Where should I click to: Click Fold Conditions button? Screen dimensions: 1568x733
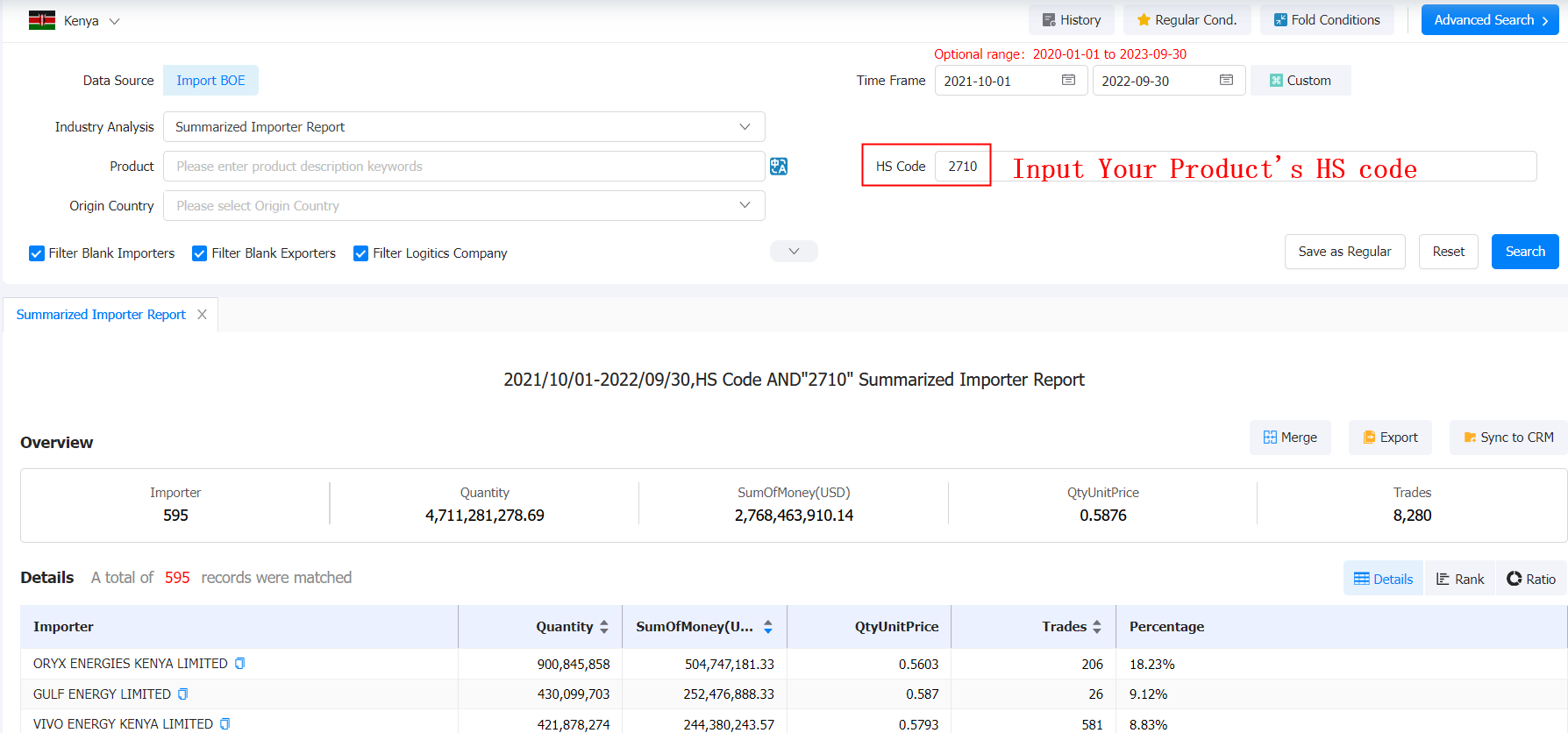click(1327, 20)
